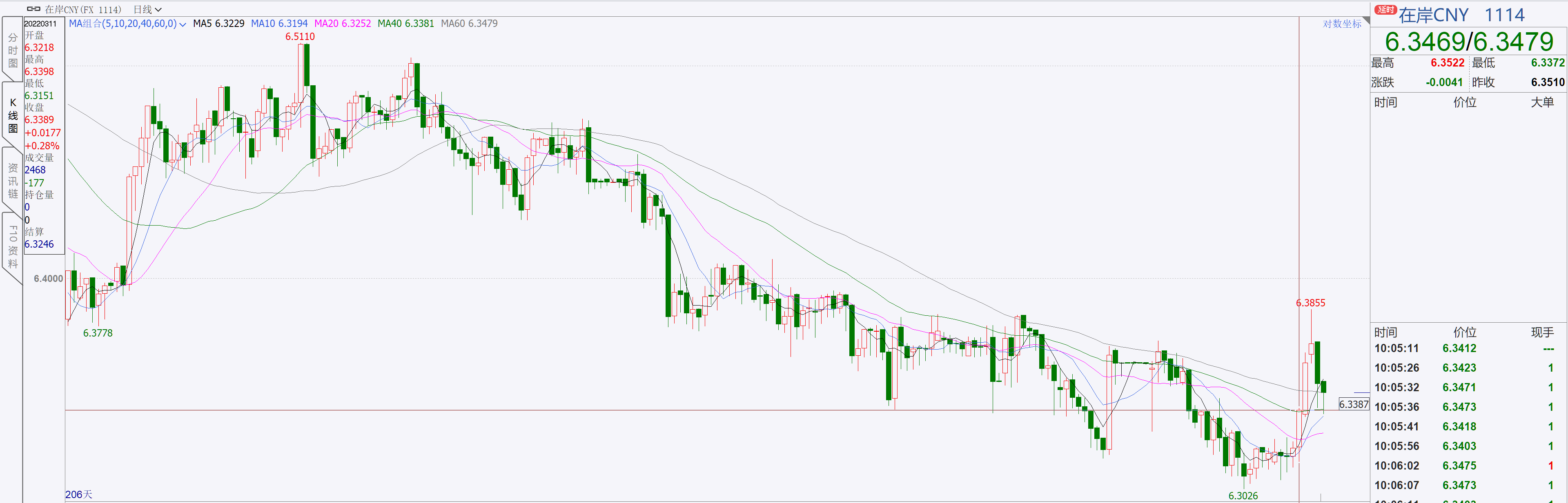
Task: Open the 日线 period dropdown
Action: point(147,9)
